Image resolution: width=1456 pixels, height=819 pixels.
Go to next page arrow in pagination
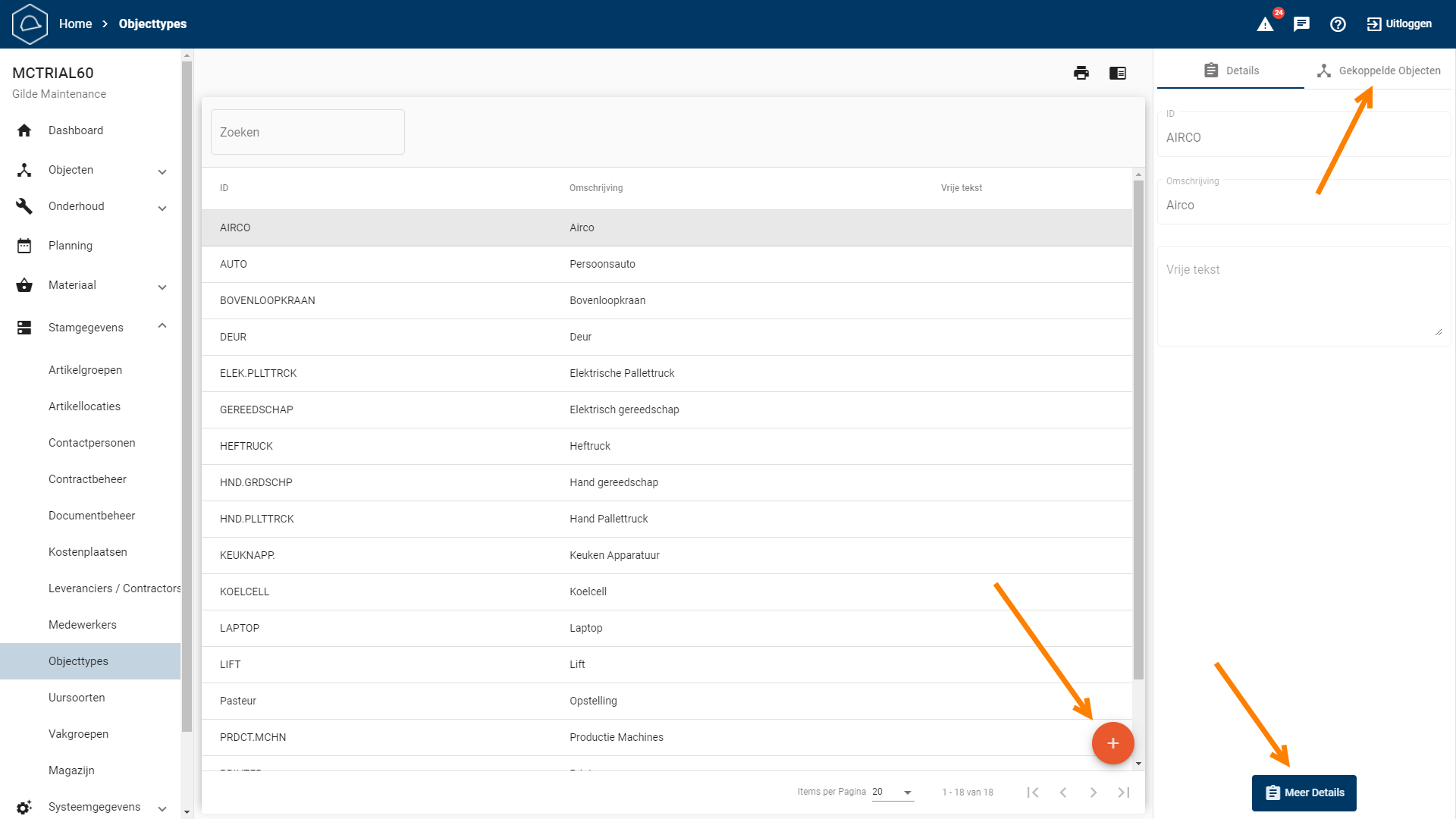tap(1094, 792)
